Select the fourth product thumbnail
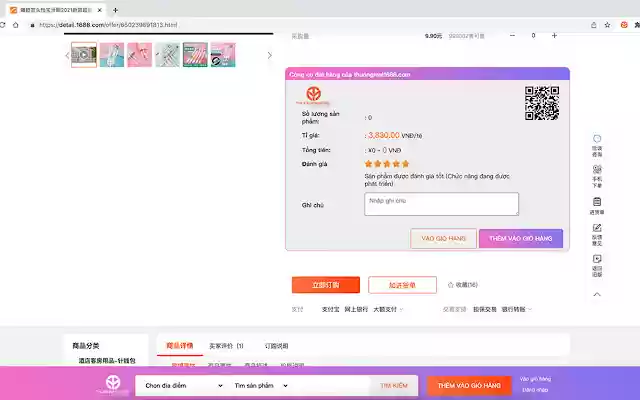The image size is (640, 400). click(167, 55)
